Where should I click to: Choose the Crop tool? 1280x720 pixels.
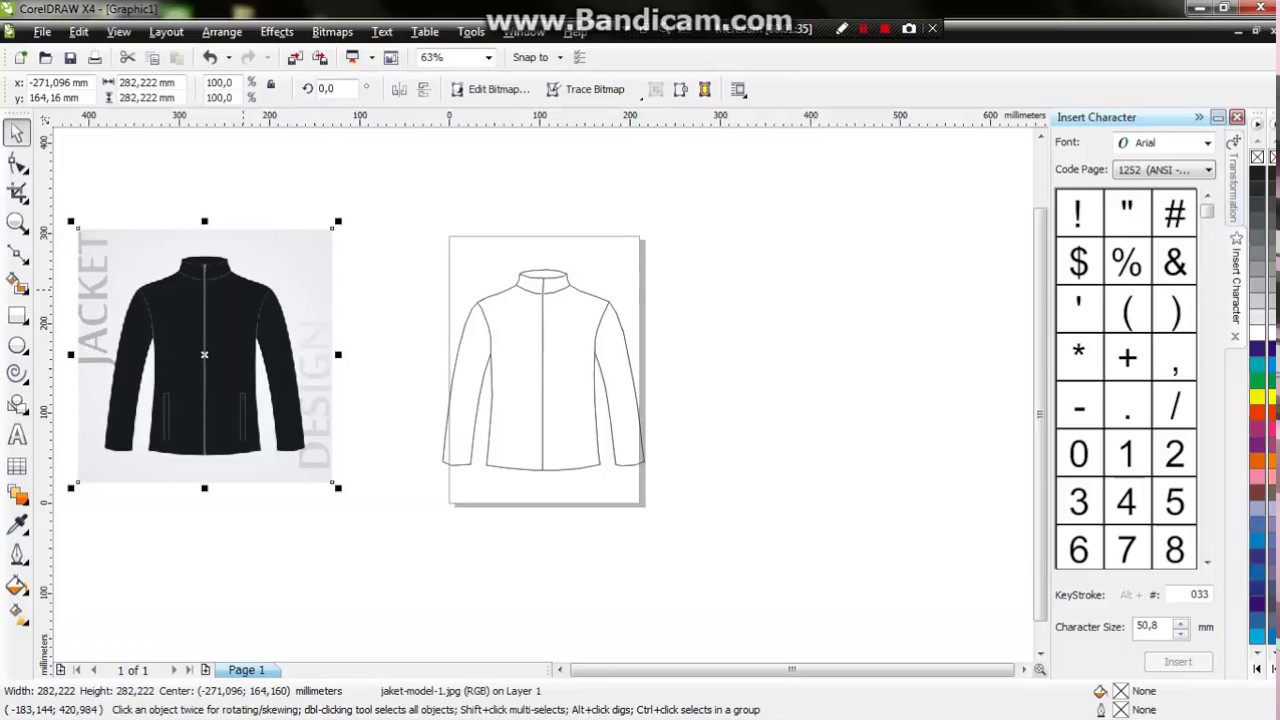(17, 192)
